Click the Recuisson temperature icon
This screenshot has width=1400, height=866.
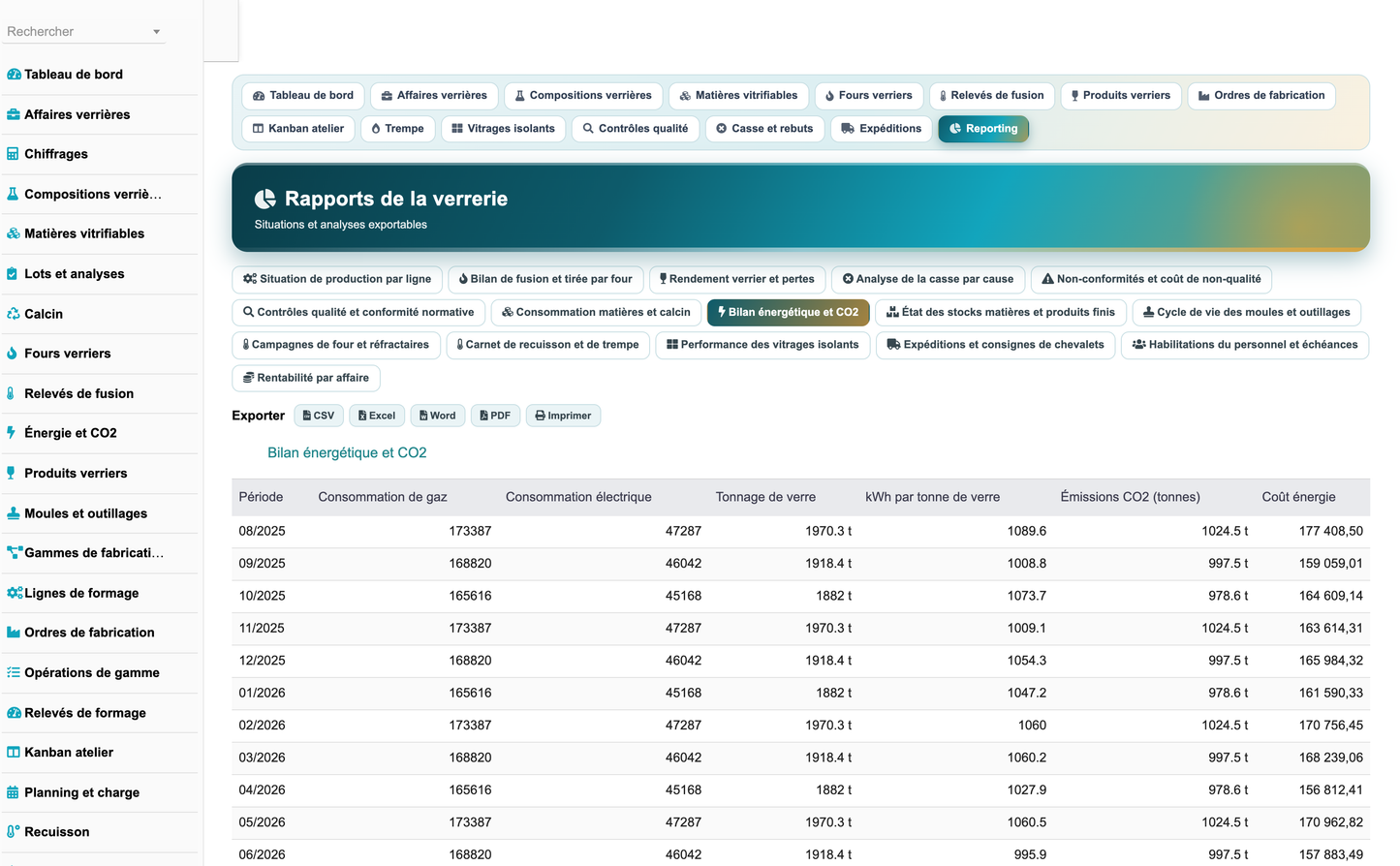click(14, 832)
